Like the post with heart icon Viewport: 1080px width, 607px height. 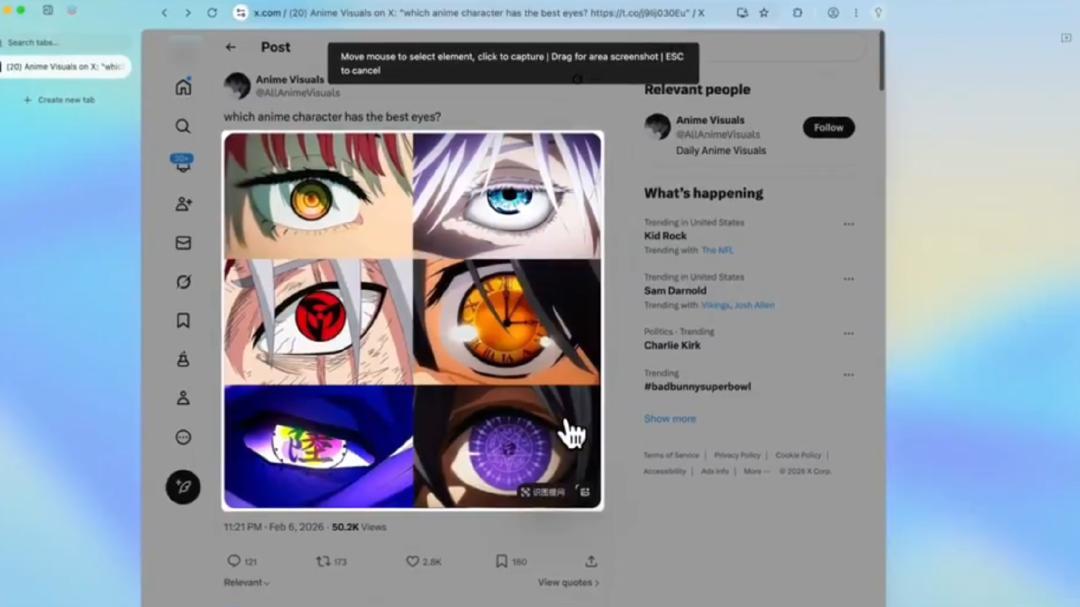click(412, 562)
